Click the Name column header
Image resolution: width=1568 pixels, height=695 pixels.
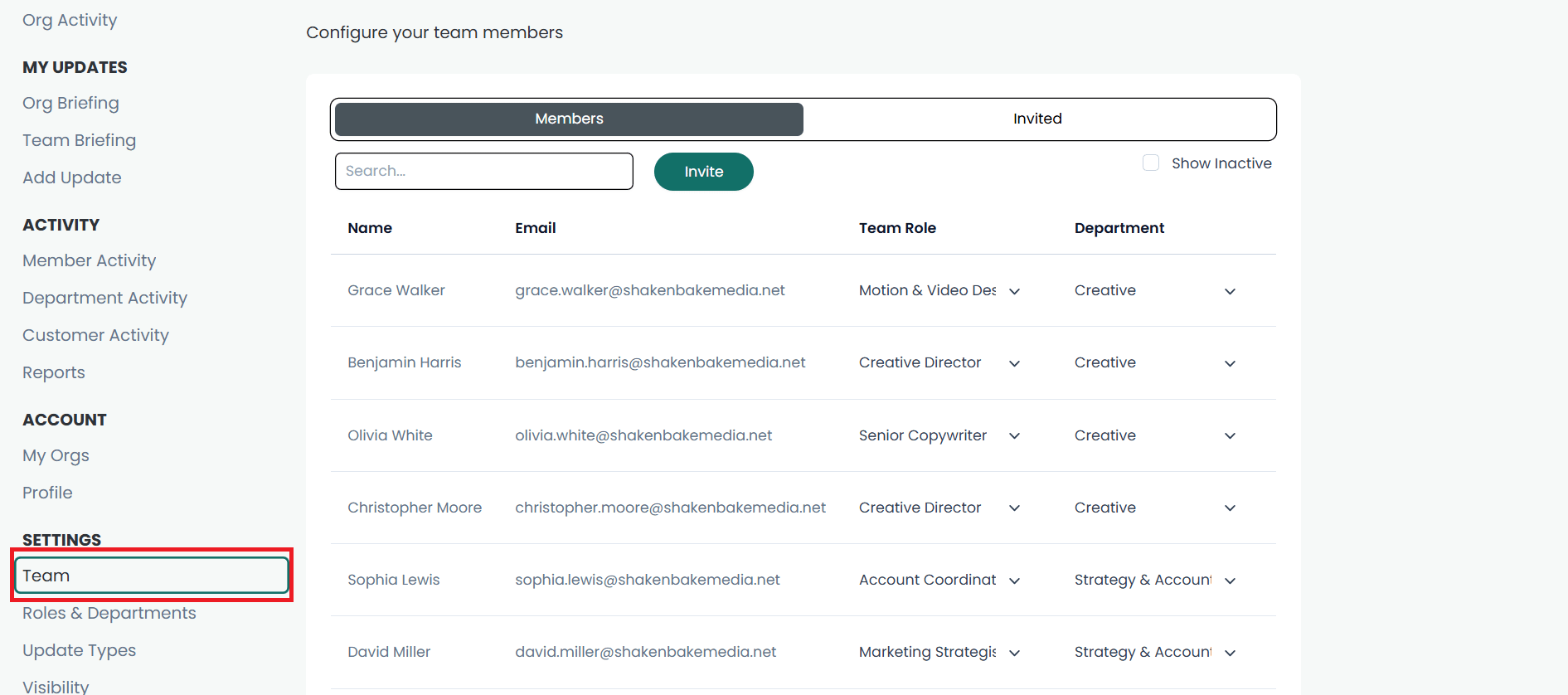pos(370,228)
